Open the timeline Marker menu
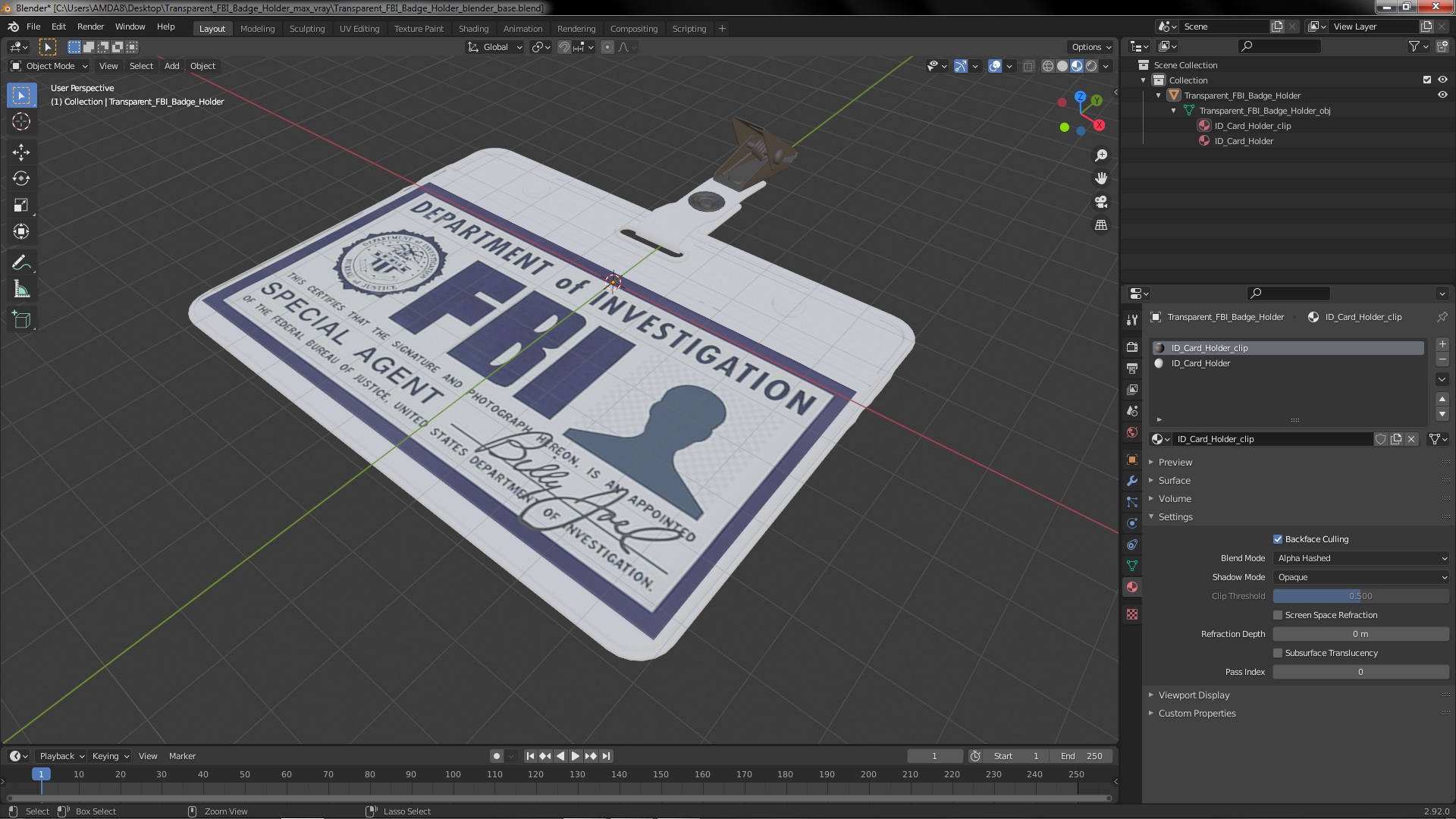Image resolution: width=1456 pixels, height=819 pixels. (x=182, y=756)
